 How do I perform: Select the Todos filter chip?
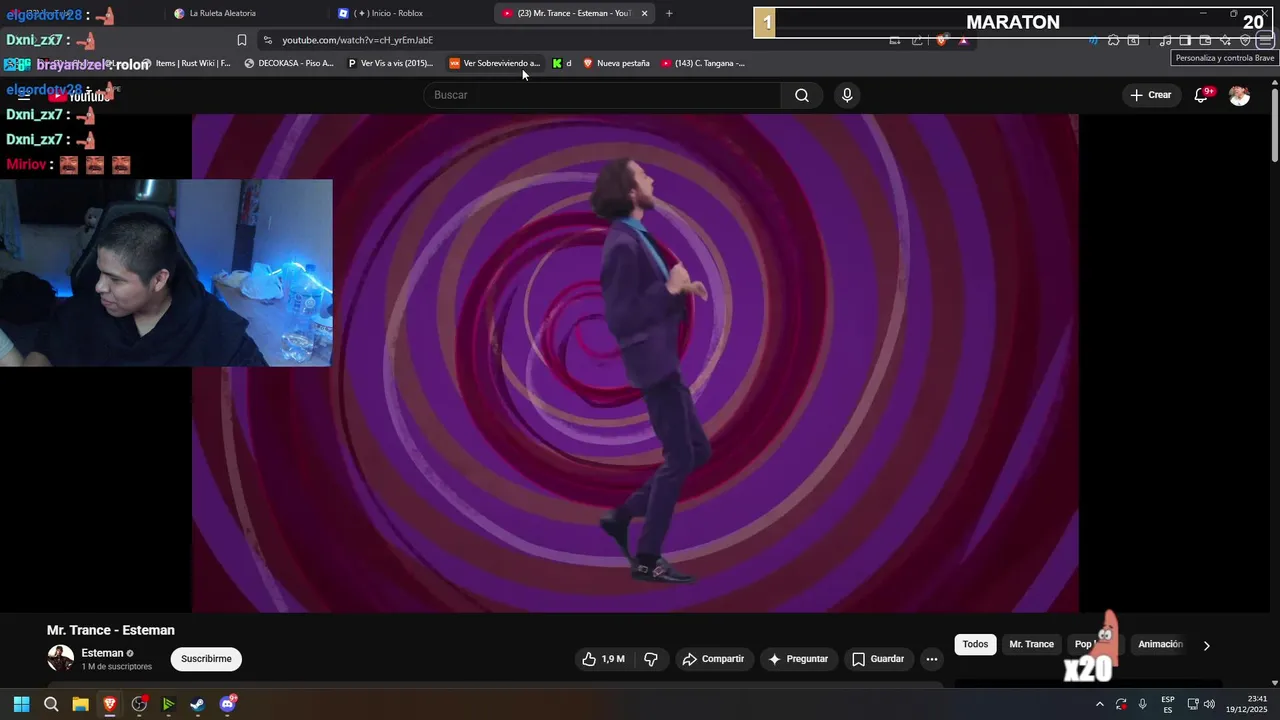[975, 645]
